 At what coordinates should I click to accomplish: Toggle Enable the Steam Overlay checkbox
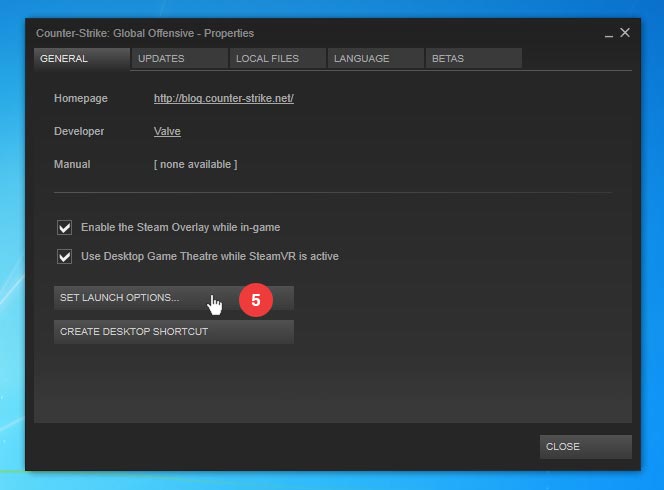click(64, 227)
